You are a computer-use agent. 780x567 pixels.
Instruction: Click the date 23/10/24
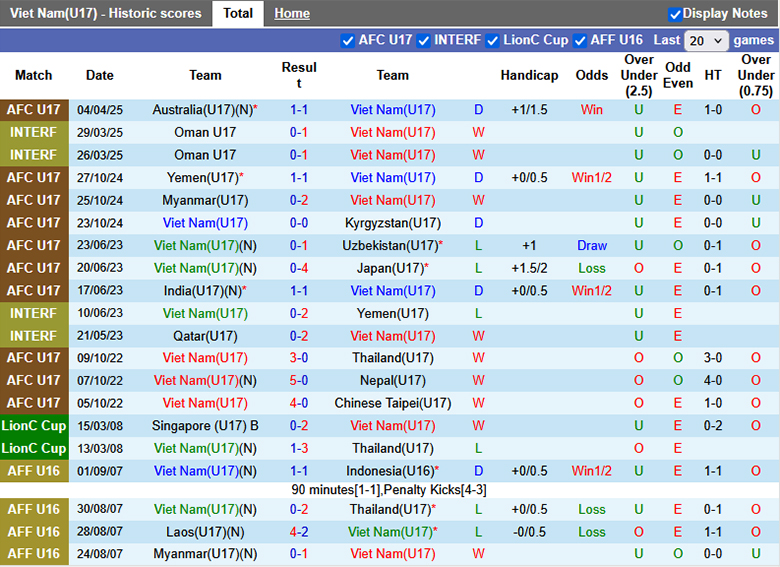[99, 223]
